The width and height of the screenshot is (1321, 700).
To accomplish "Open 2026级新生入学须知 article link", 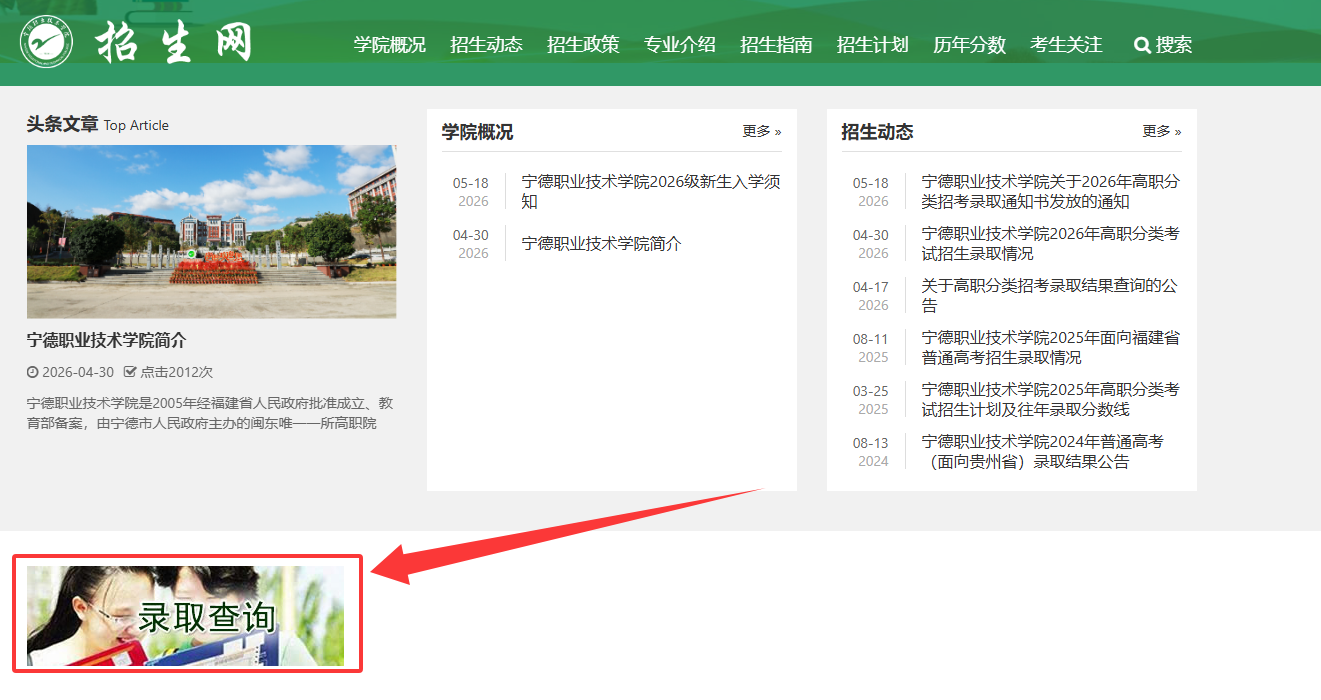I will click(x=651, y=192).
